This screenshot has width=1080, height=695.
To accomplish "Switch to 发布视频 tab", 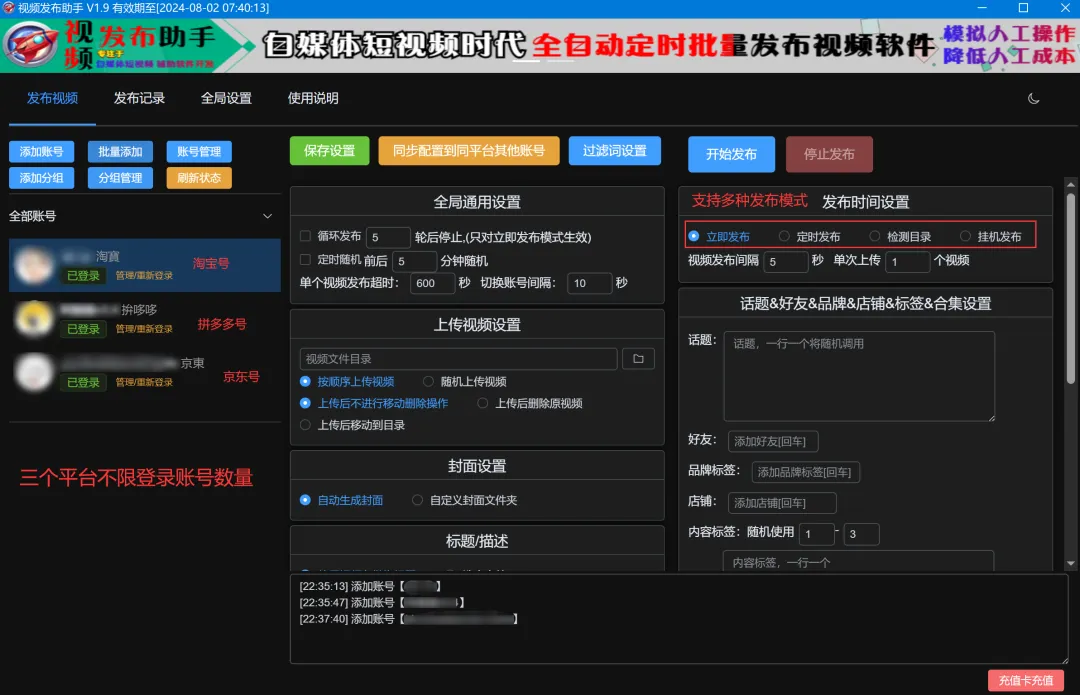I will point(52,98).
